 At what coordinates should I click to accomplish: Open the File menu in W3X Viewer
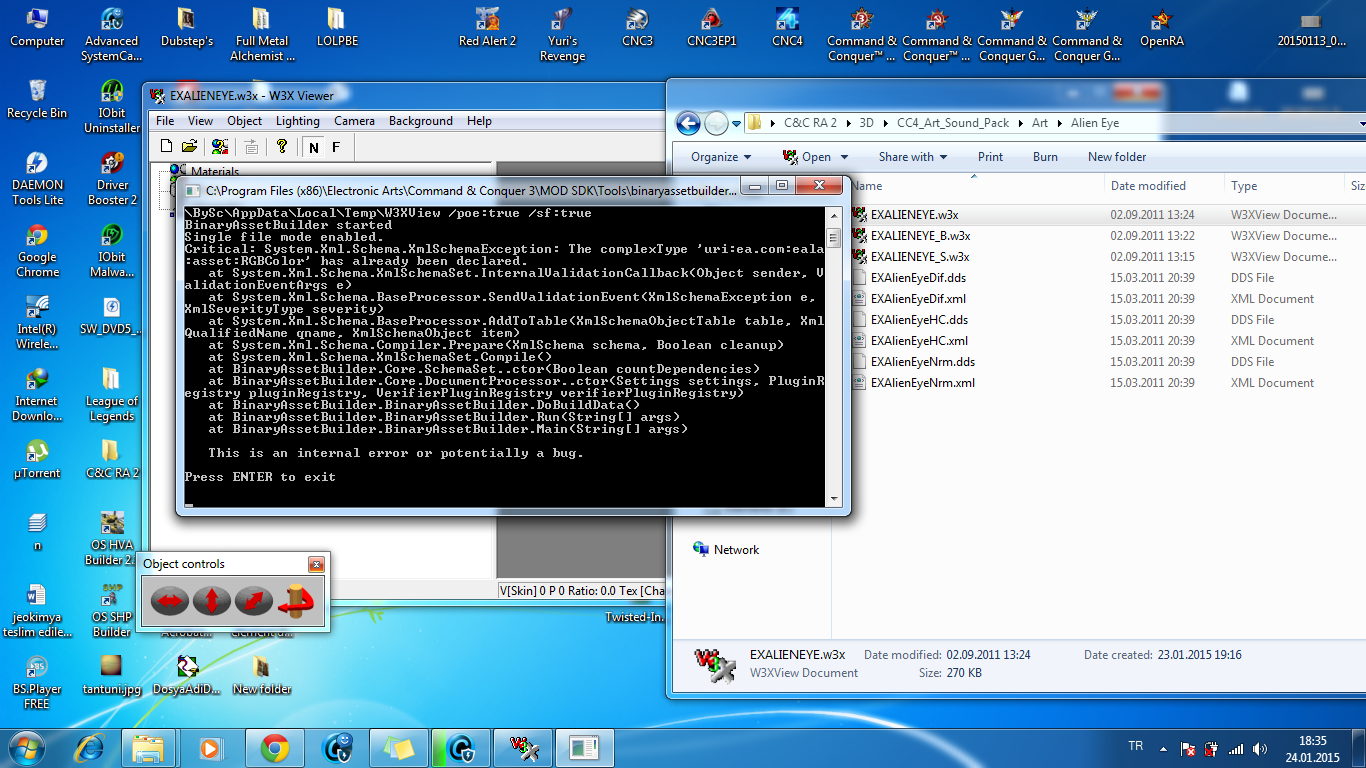click(x=165, y=121)
